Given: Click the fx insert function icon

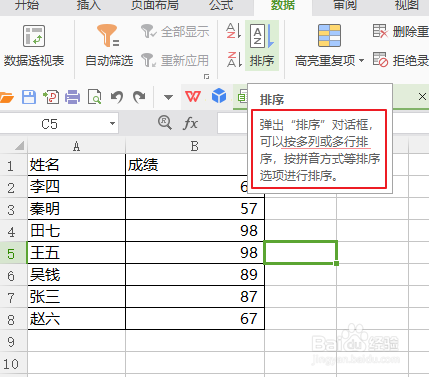Looking at the screenshot, I should tap(190, 123).
